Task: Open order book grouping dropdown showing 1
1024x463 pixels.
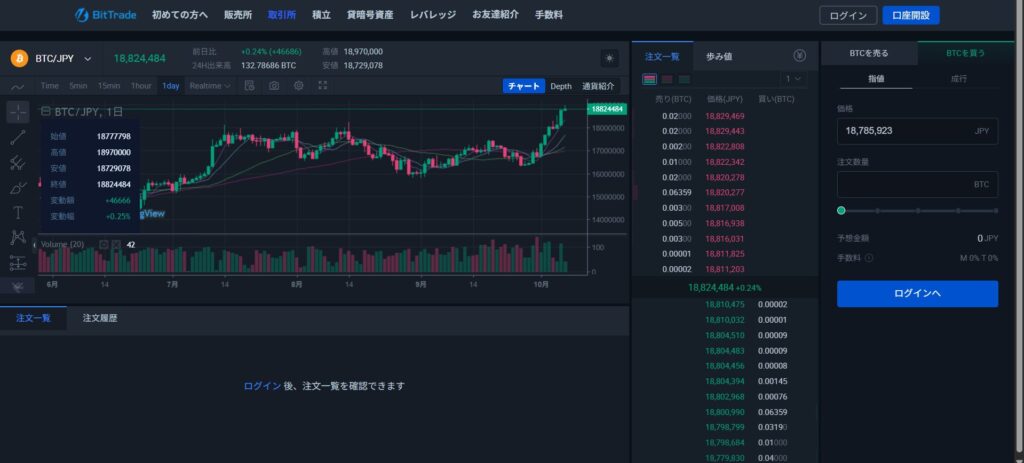Action: pyautogui.click(x=794, y=79)
